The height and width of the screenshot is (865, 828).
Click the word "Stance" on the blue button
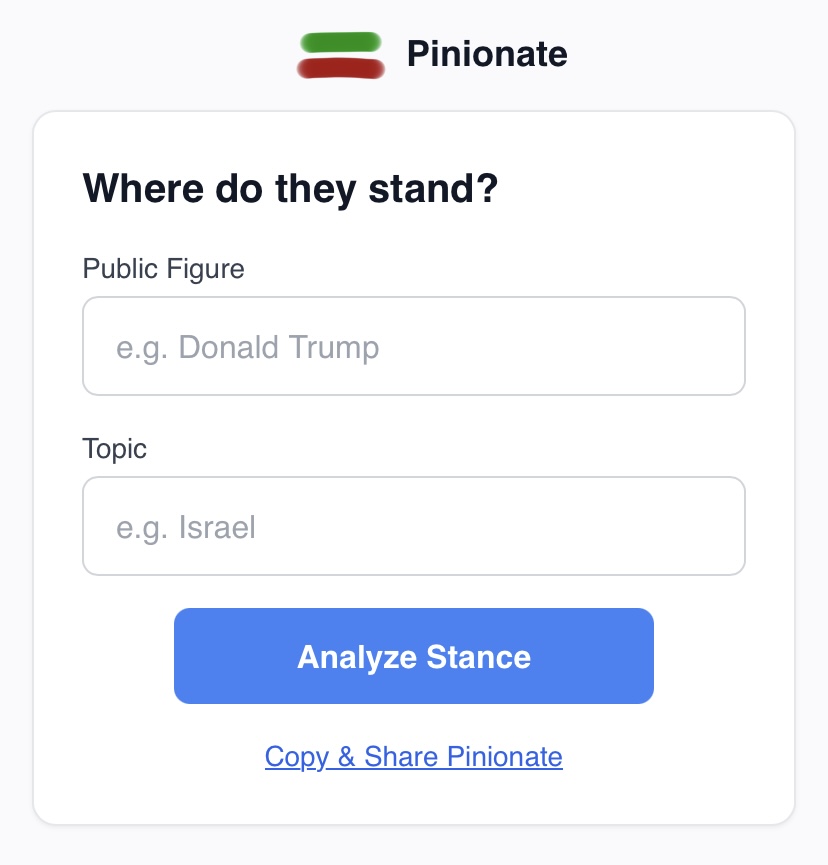[479, 657]
